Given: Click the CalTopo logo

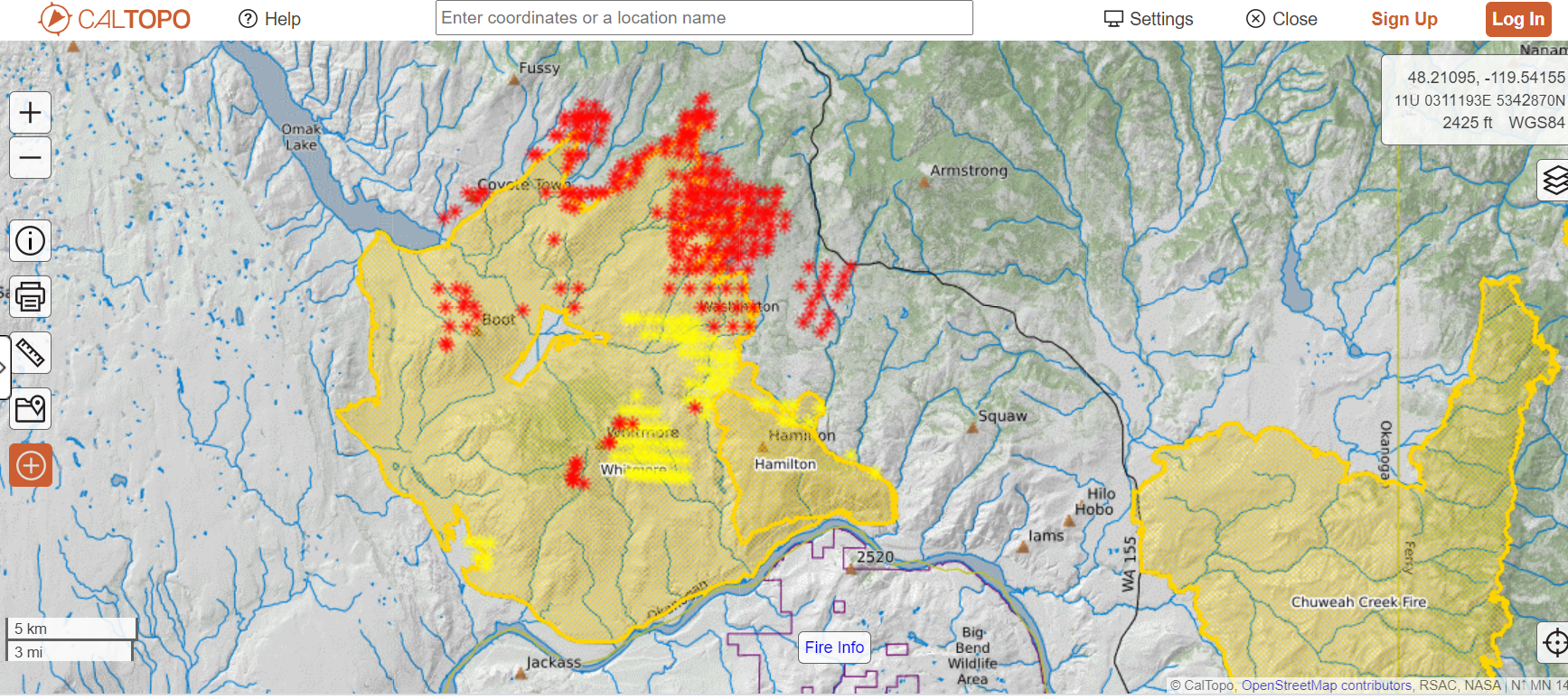Looking at the screenshot, I should 115,19.
